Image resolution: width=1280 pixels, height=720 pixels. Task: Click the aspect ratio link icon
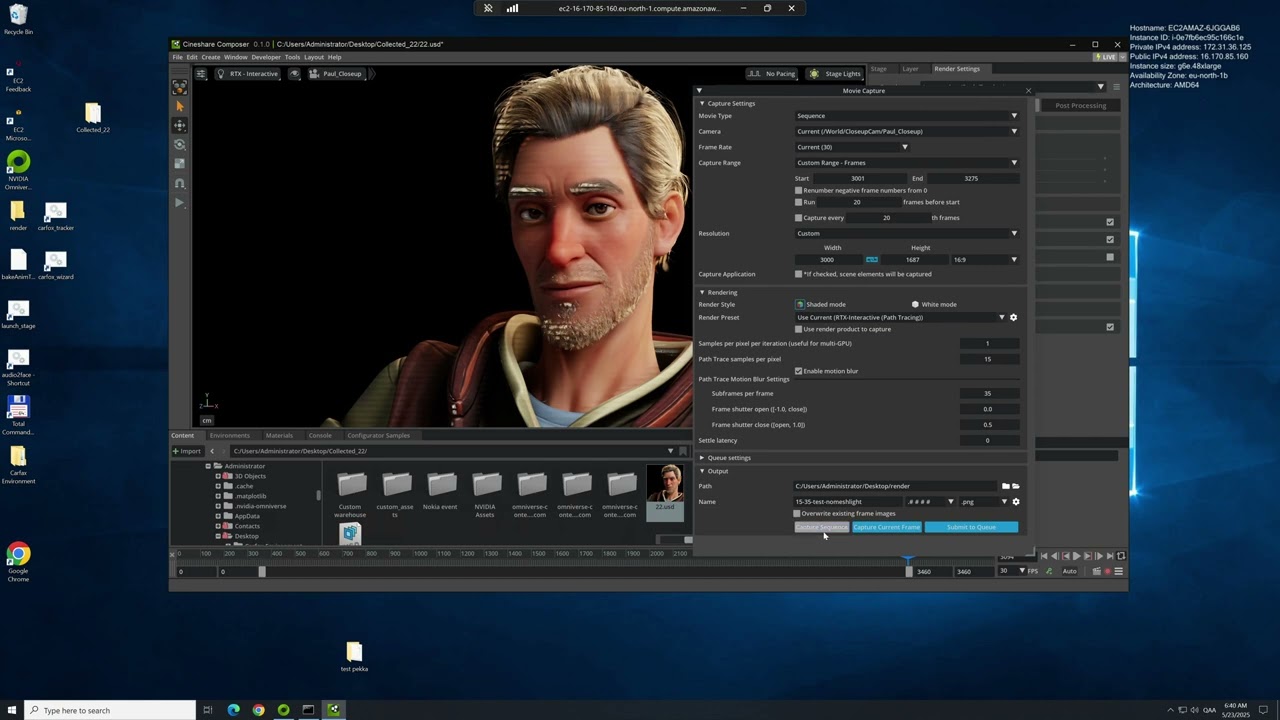(872, 260)
